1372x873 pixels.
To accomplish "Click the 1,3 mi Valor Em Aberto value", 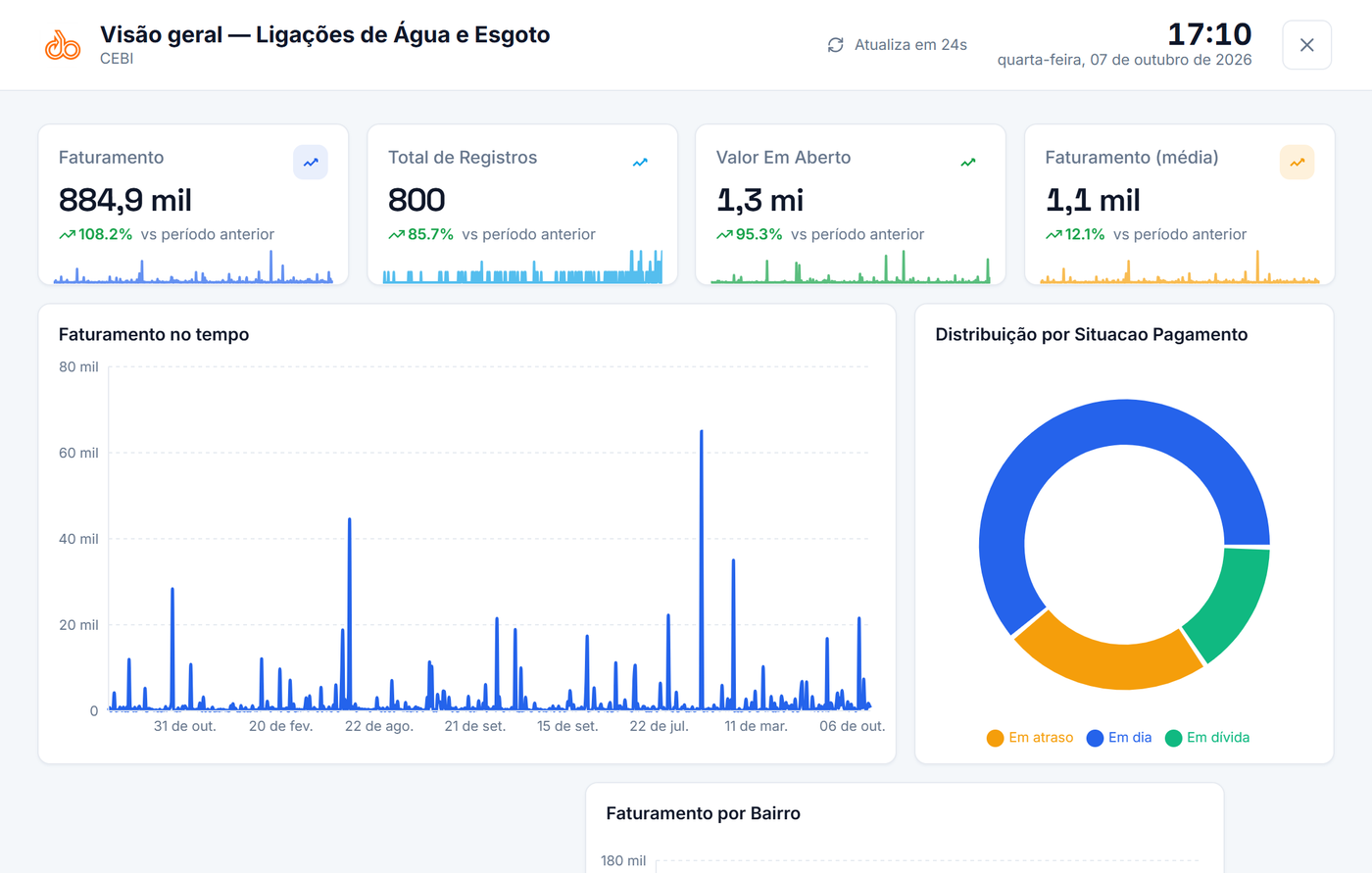I will 760,201.
